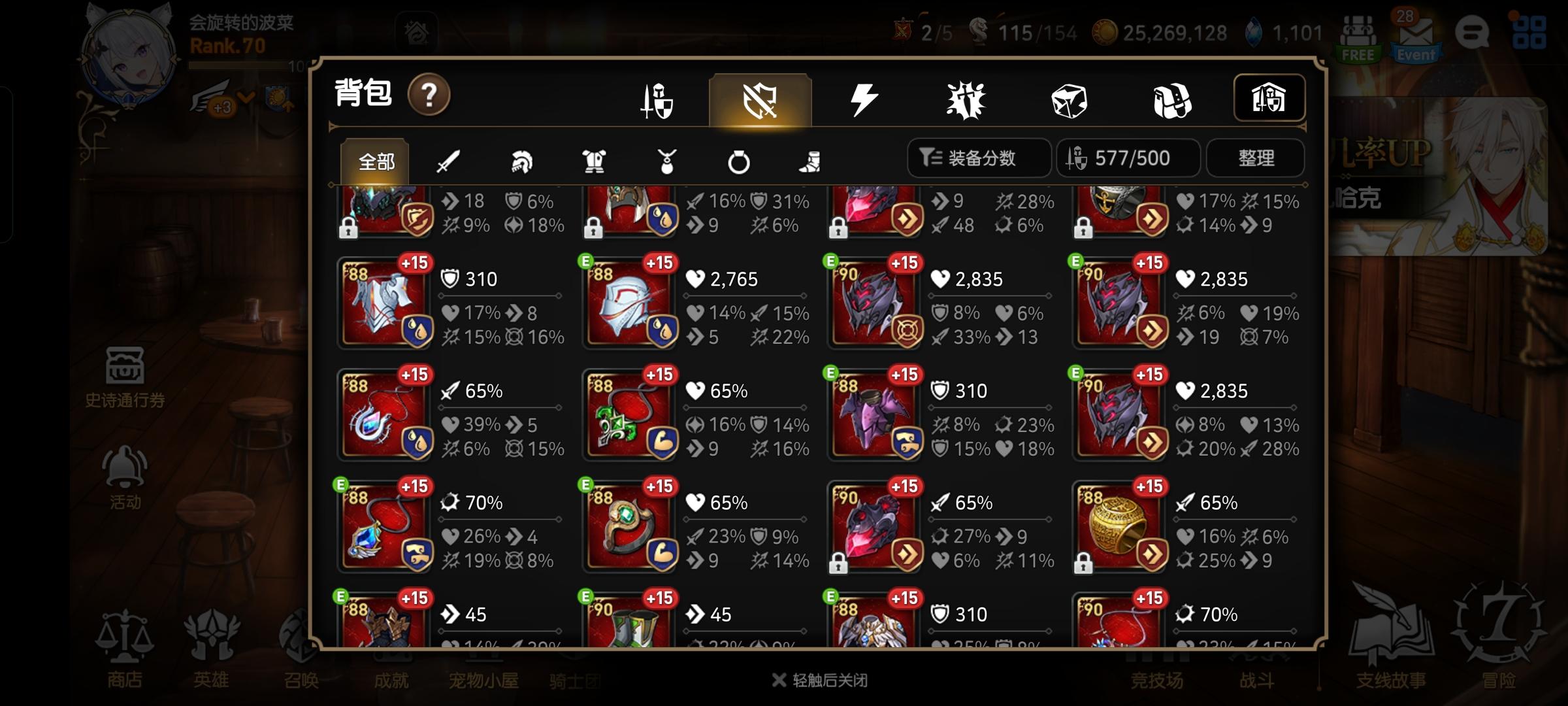Open the backpack help question mark

pyautogui.click(x=429, y=95)
